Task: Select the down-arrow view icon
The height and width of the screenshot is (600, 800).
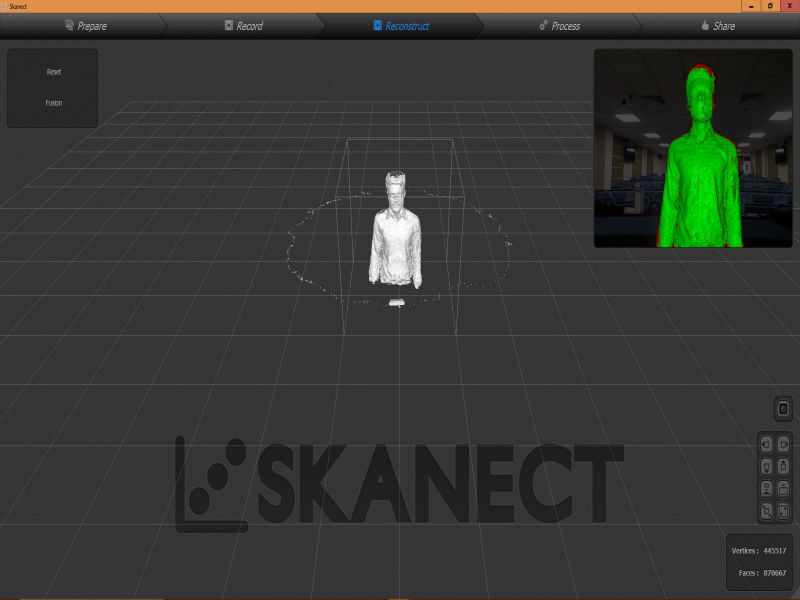Action: coord(766,466)
